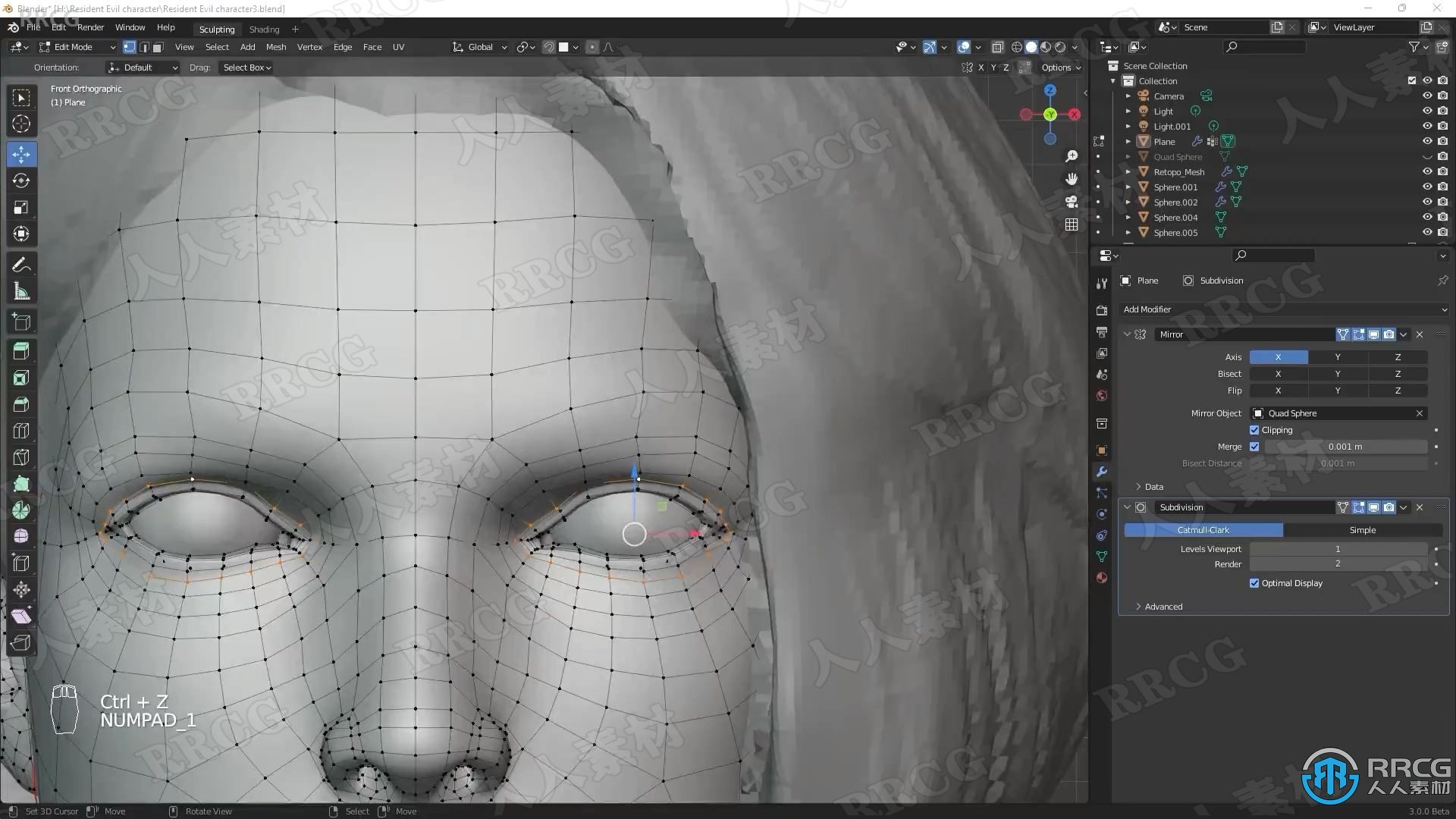Select the Sculpting workspace tab

click(x=216, y=27)
